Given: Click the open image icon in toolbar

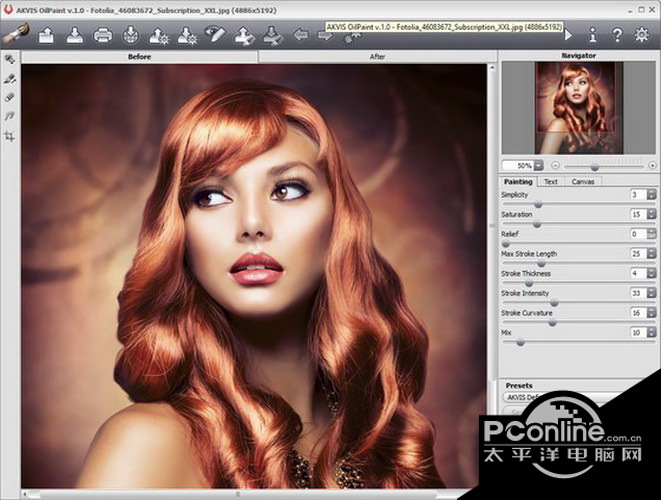Looking at the screenshot, I should pos(46,36).
